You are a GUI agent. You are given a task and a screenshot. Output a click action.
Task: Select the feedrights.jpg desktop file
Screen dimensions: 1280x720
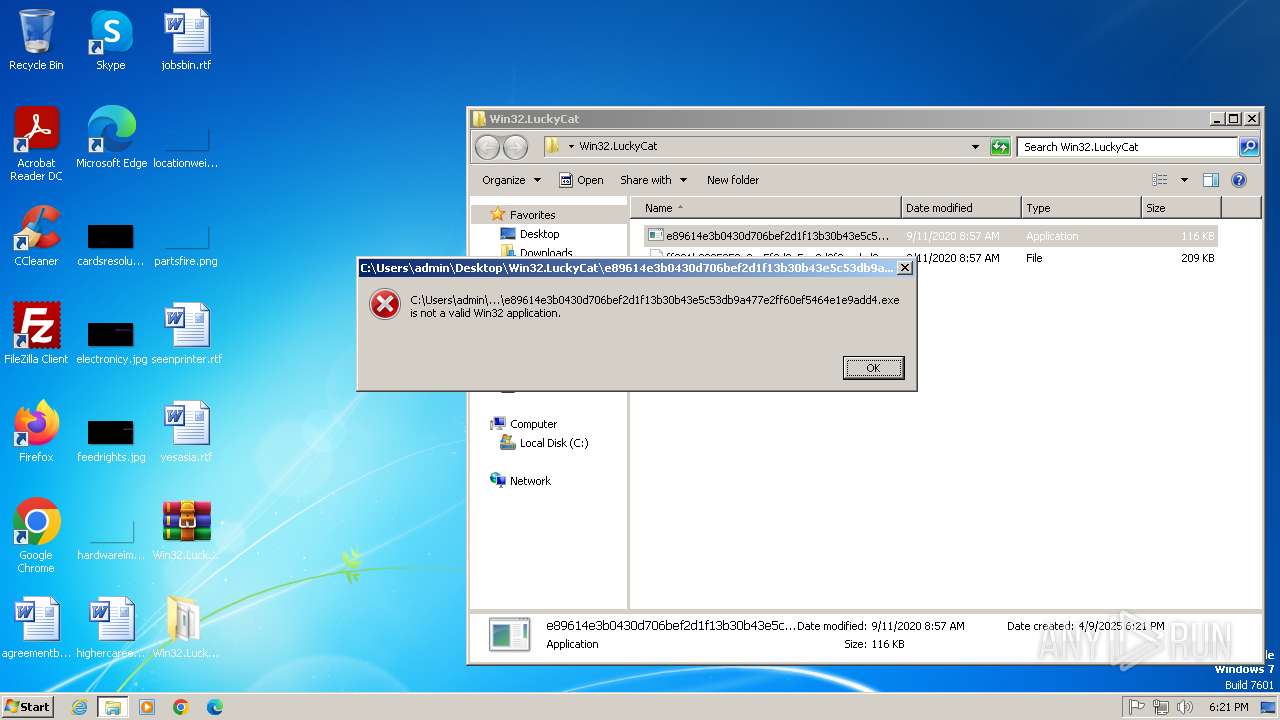pyautogui.click(x=111, y=440)
